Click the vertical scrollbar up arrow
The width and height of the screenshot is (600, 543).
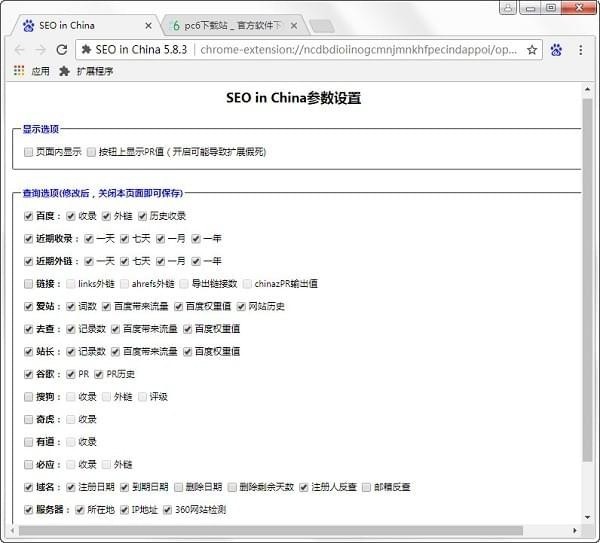(x=587, y=89)
